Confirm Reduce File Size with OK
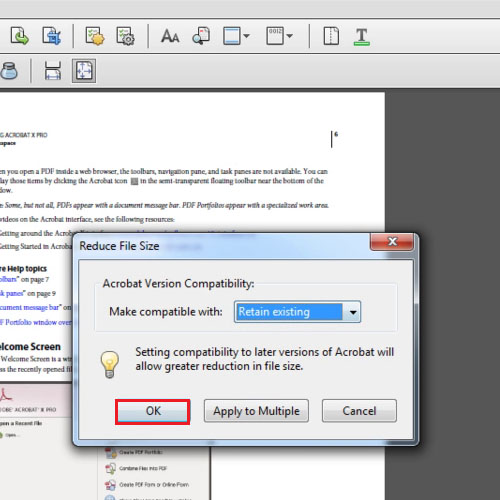 coord(153,411)
